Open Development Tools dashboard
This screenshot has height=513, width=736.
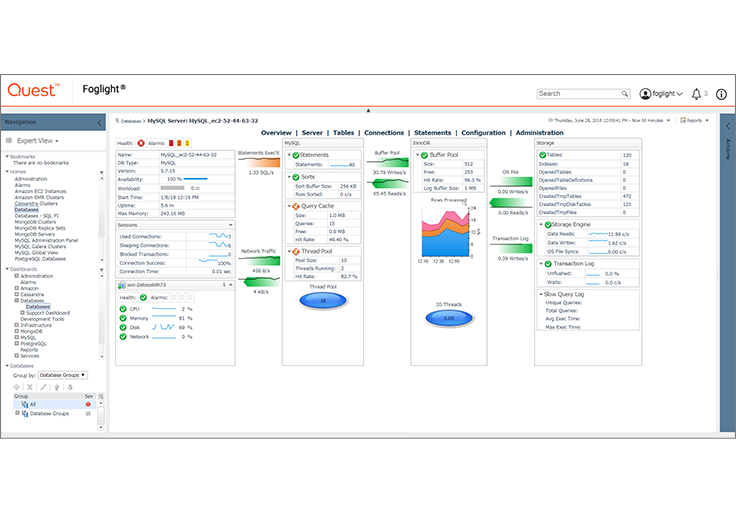pyautogui.click(x=42, y=319)
